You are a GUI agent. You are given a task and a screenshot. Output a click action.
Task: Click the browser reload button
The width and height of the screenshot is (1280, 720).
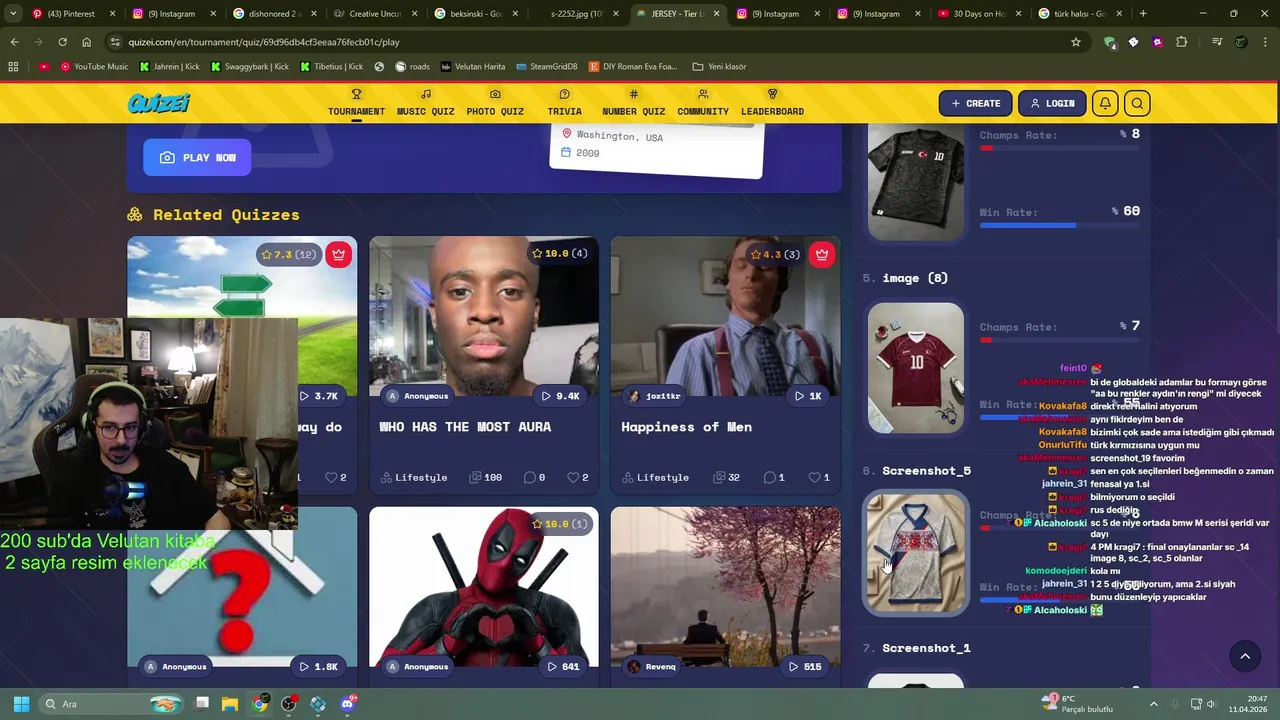(62, 42)
